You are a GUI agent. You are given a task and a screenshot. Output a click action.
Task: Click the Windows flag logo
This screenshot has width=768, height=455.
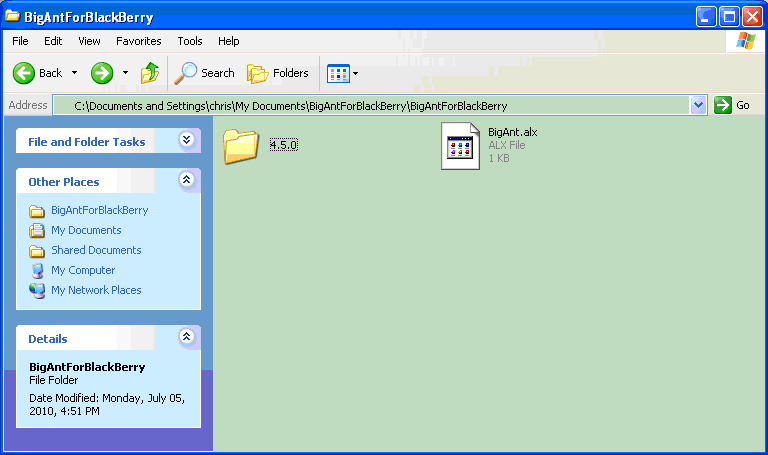(745, 41)
